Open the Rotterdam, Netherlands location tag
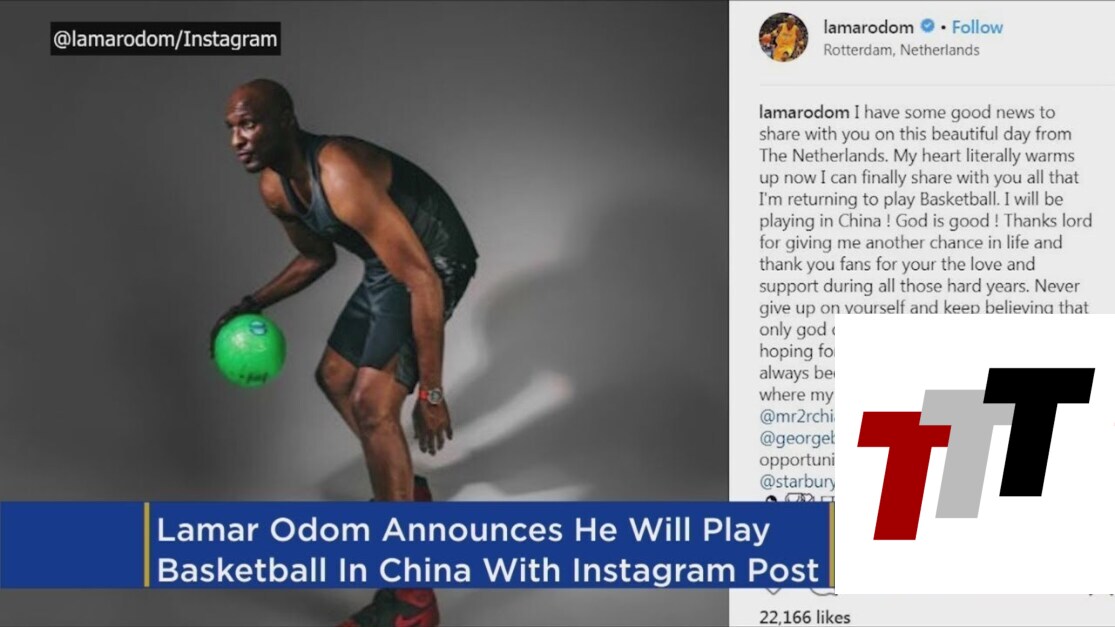1115x627 pixels. (x=901, y=50)
